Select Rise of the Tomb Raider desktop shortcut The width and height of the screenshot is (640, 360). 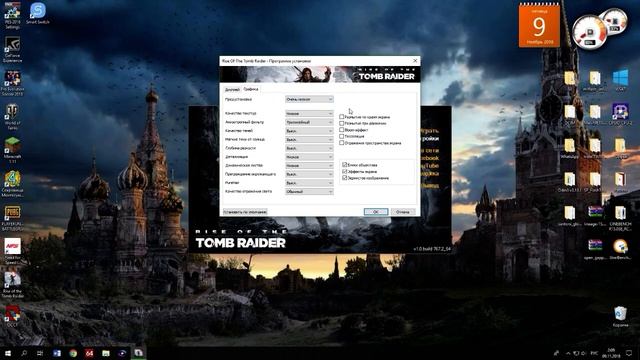click(x=12, y=285)
